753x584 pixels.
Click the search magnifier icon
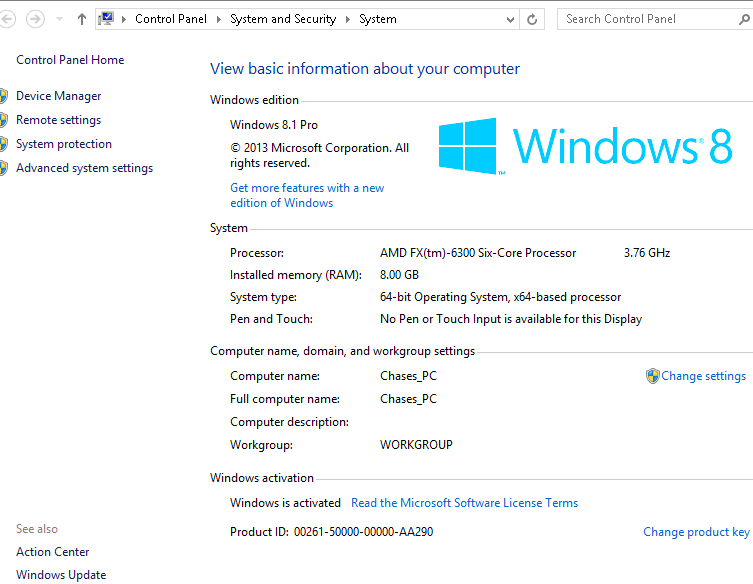point(744,19)
